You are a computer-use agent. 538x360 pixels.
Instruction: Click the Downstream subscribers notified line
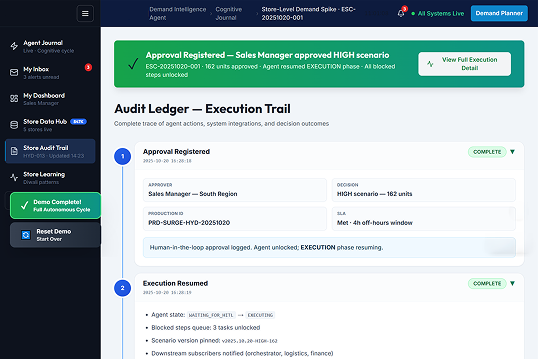(242, 353)
